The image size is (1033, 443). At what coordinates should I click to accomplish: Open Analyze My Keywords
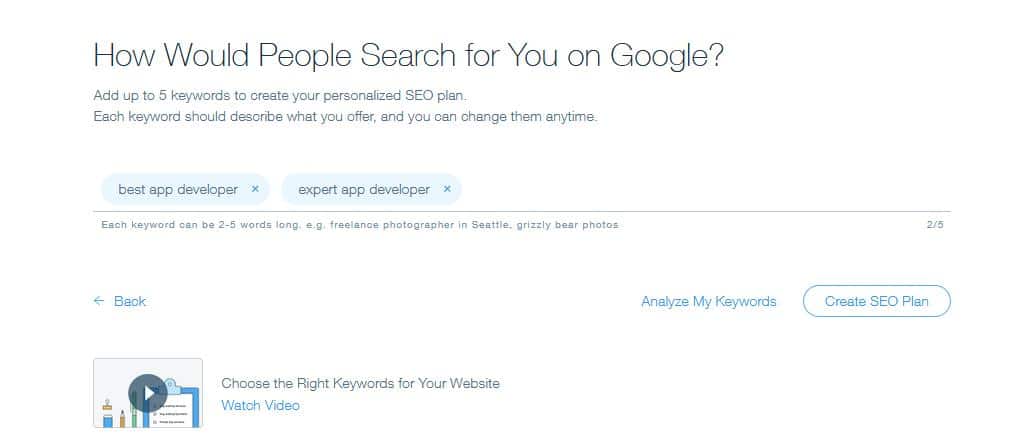[708, 301]
